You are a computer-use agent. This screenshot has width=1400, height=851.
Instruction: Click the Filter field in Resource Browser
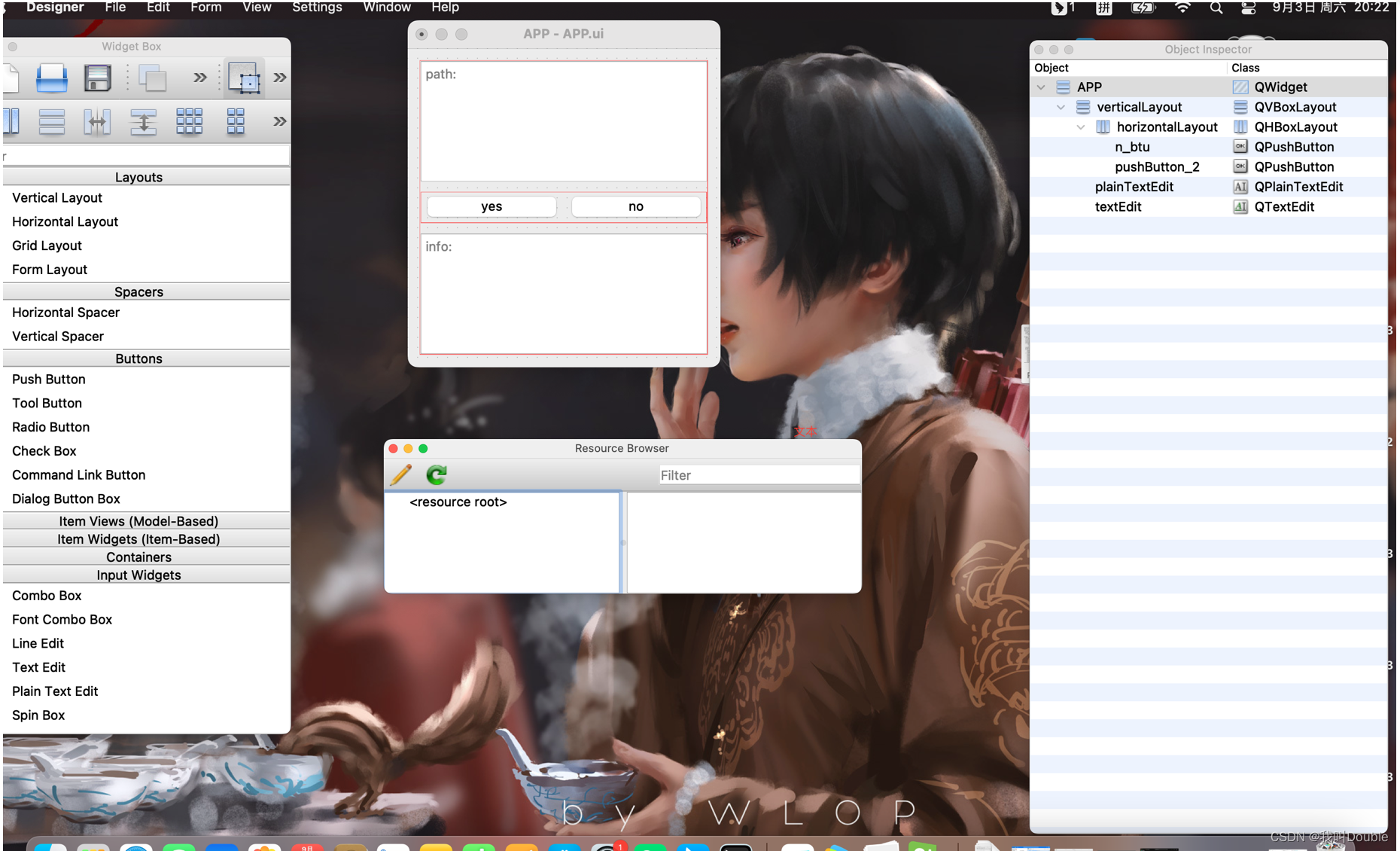click(759, 475)
